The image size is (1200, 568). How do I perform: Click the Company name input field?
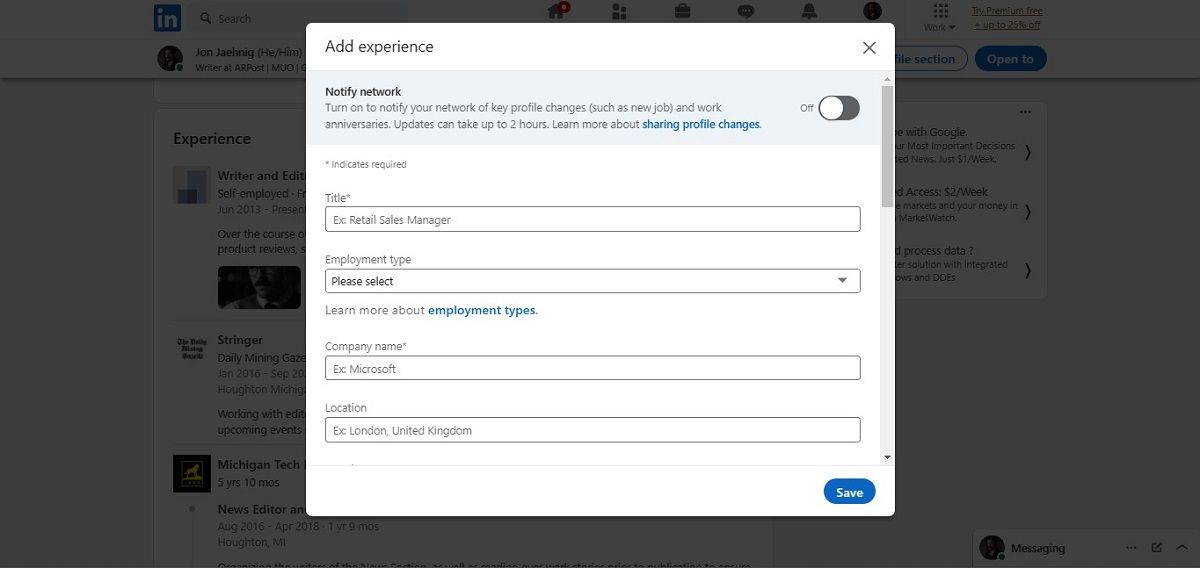click(592, 368)
